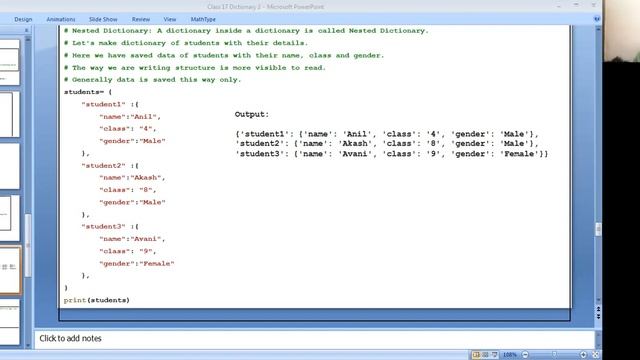640x360 pixels.
Task: Switch to Slide Sorter view
Action: tap(485, 355)
